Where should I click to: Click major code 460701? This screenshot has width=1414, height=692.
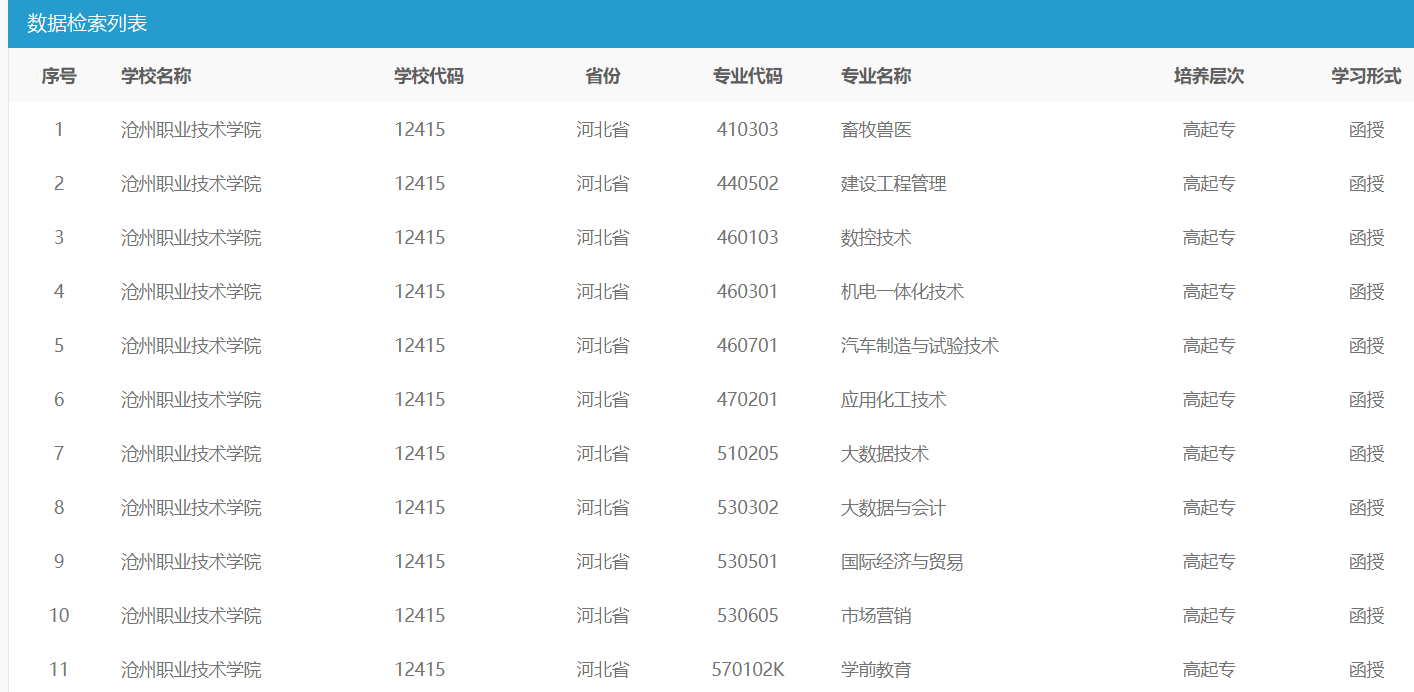(747, 346)
